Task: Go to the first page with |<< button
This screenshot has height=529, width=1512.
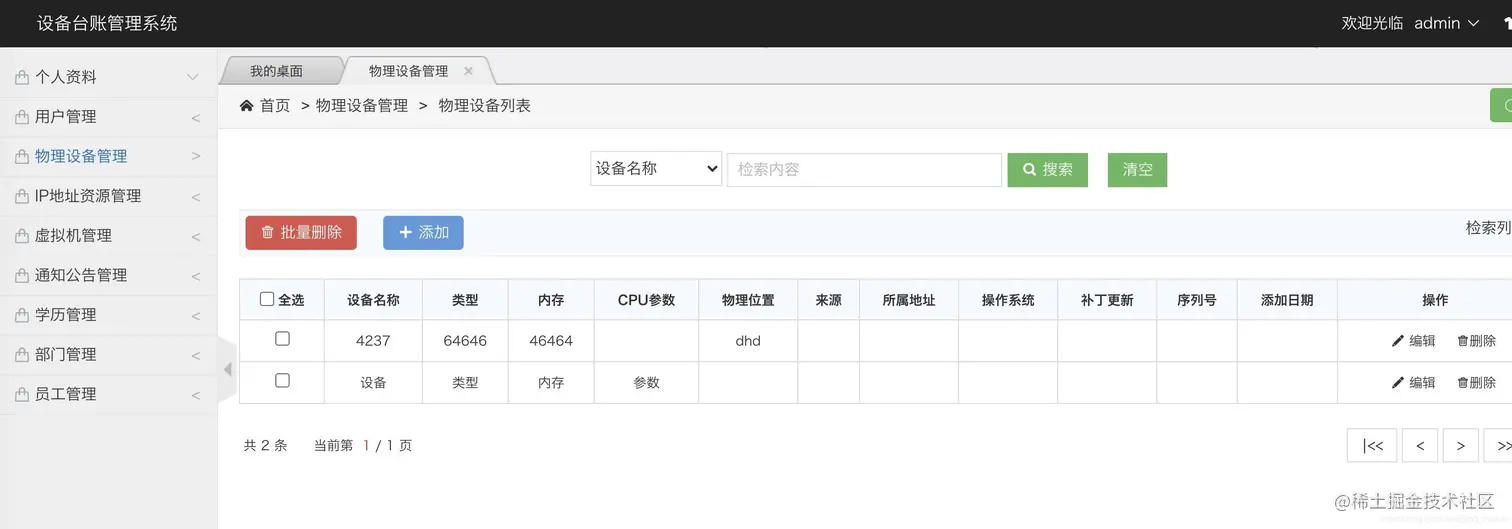Action: 1372,446
